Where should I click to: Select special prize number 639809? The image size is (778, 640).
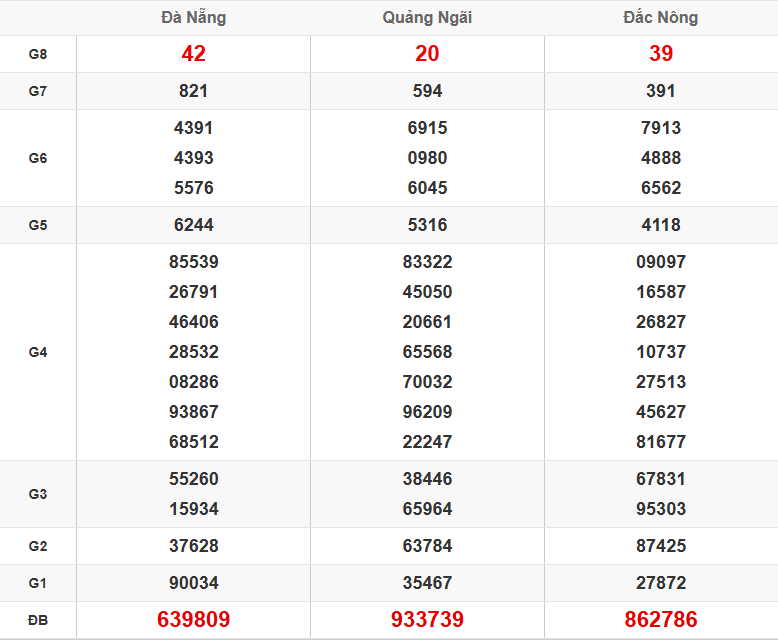coord(193,620)
